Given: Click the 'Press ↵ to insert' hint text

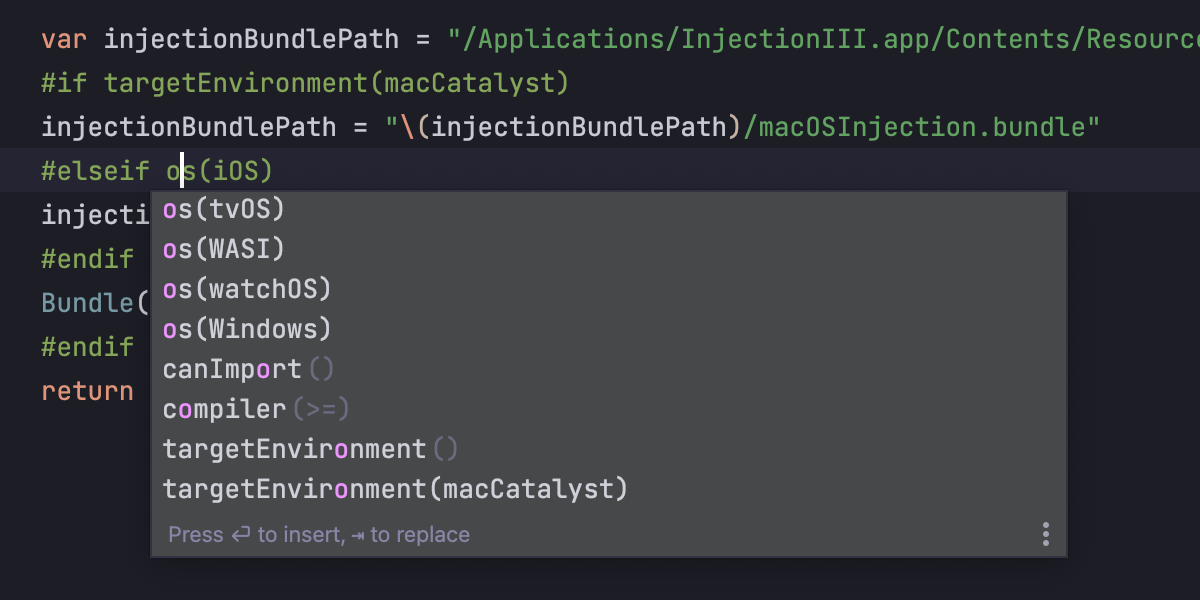Looking at the screenshot, I should [254, 535].
